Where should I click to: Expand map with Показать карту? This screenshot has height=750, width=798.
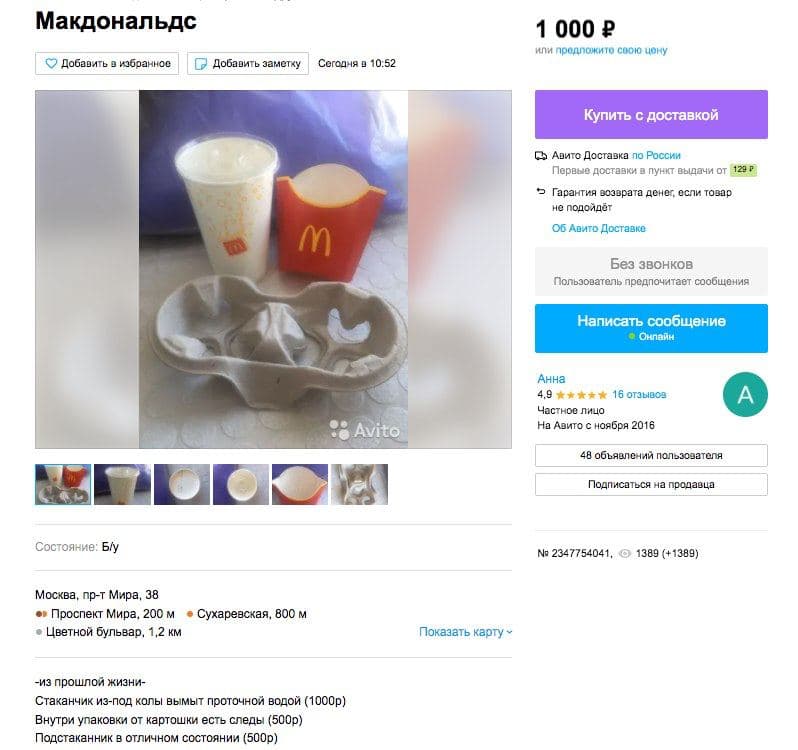465,632
